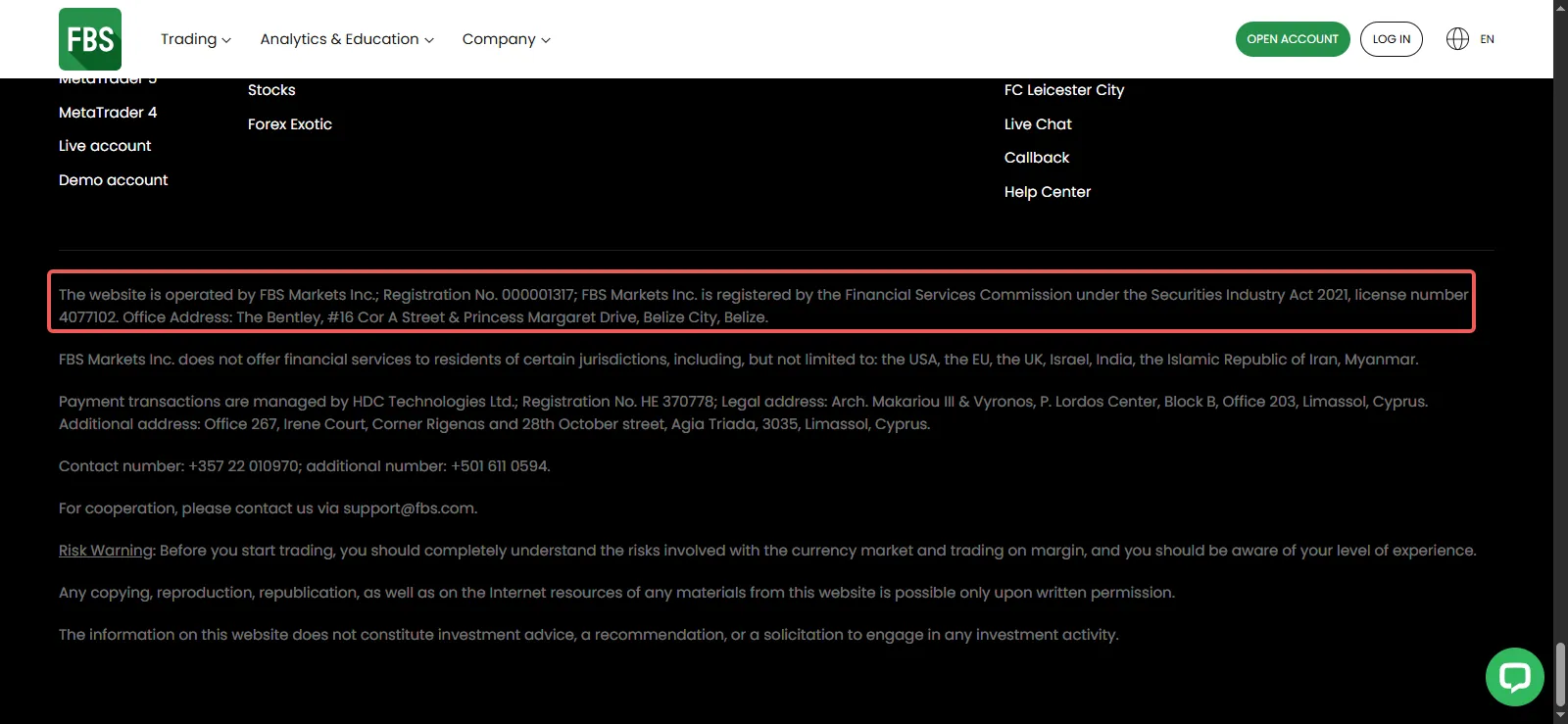
Task: Open the Risk Warning link
Action: [106, 551]
